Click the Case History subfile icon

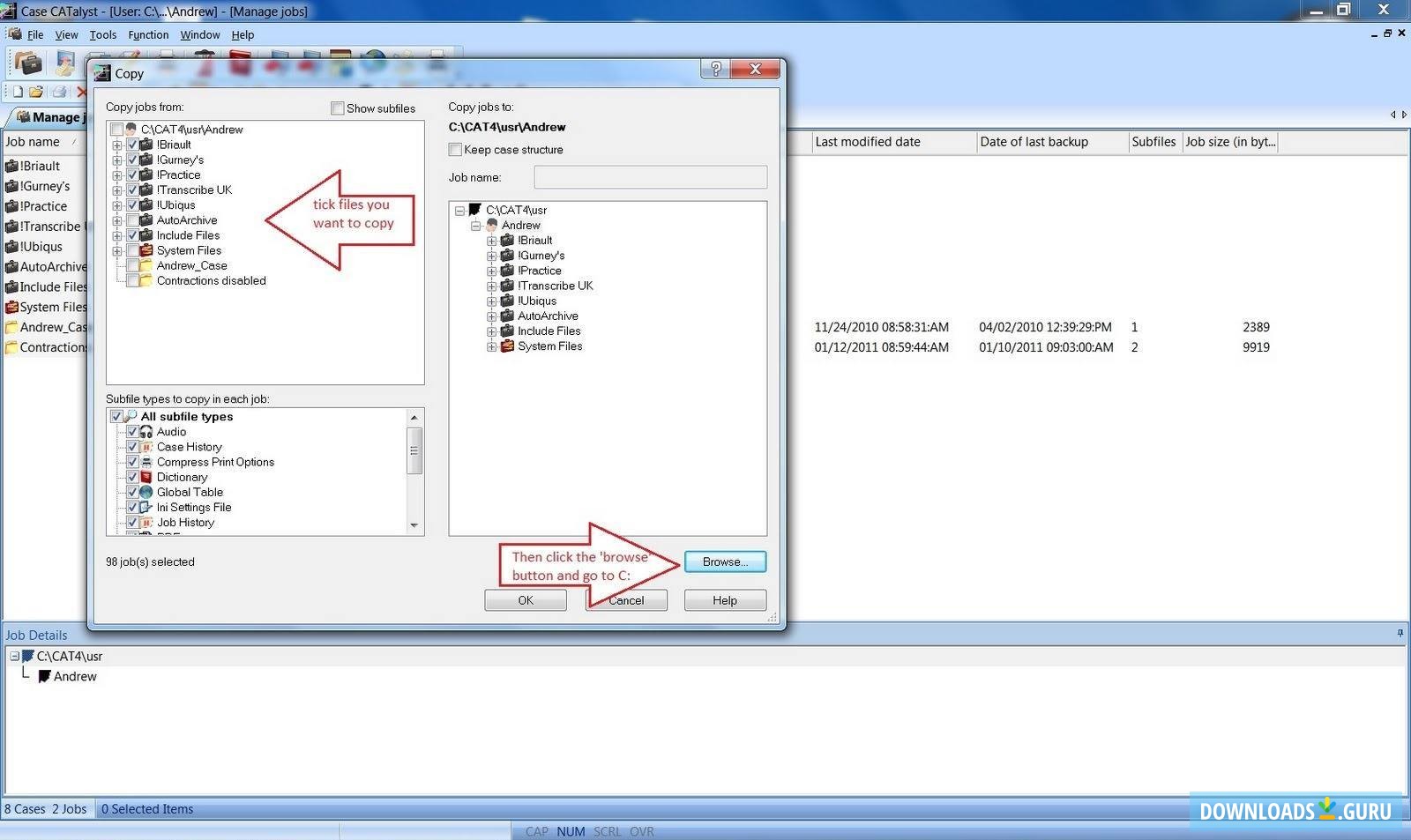[146, 447]
